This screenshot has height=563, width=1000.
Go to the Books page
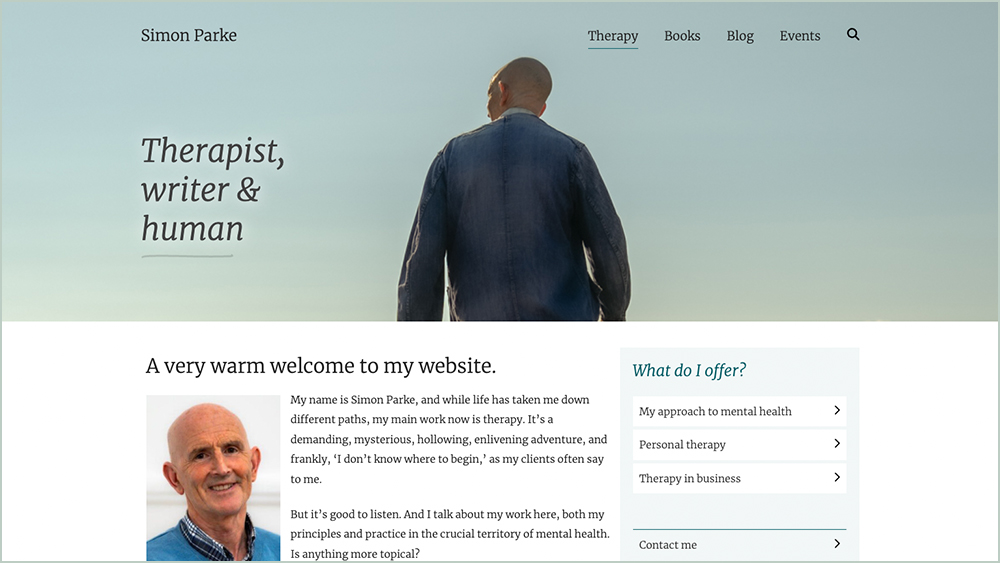point(682,36)
